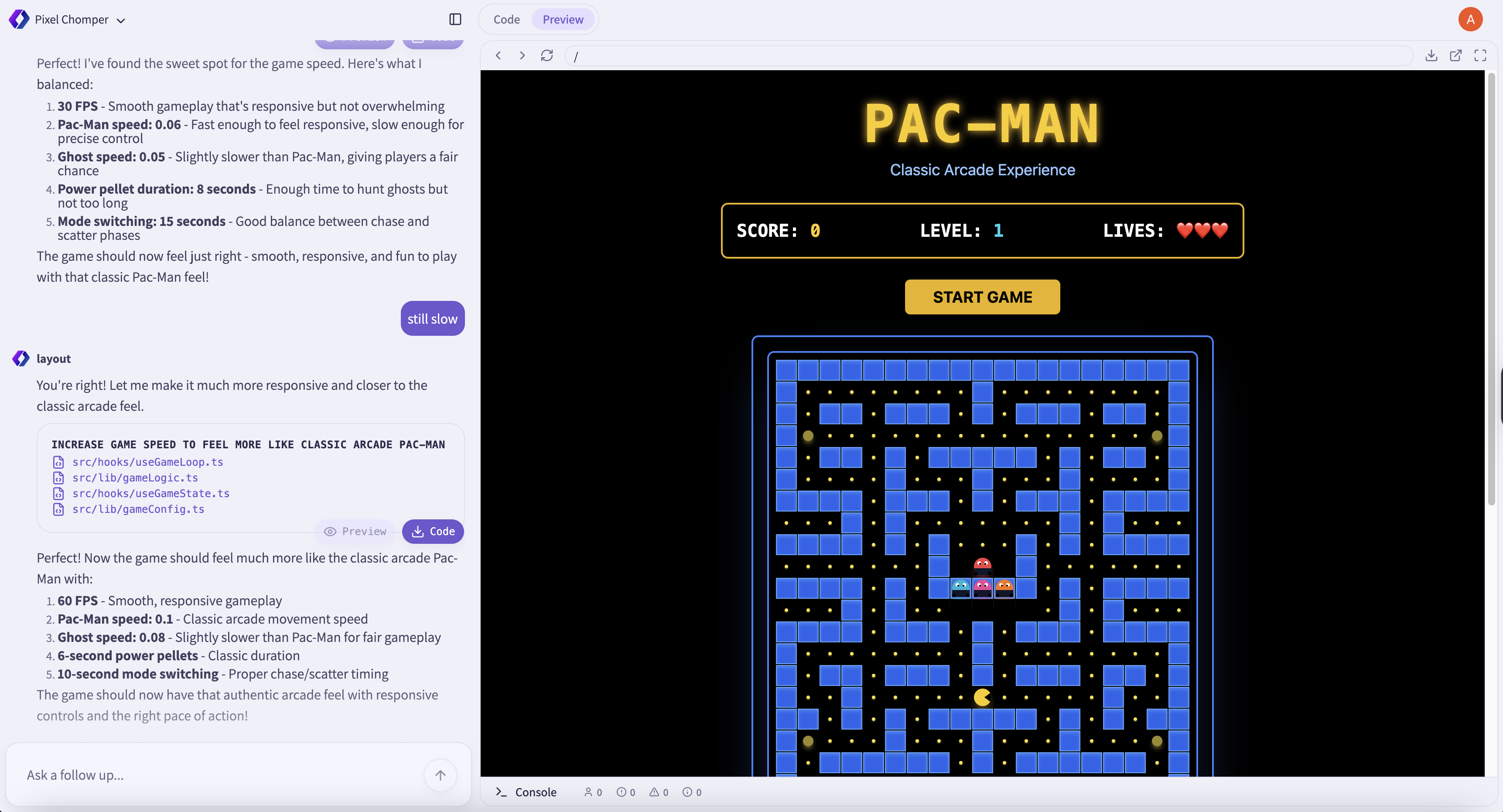Click the Code download button in card
The image size is (1503, 812).
point(433,532)
